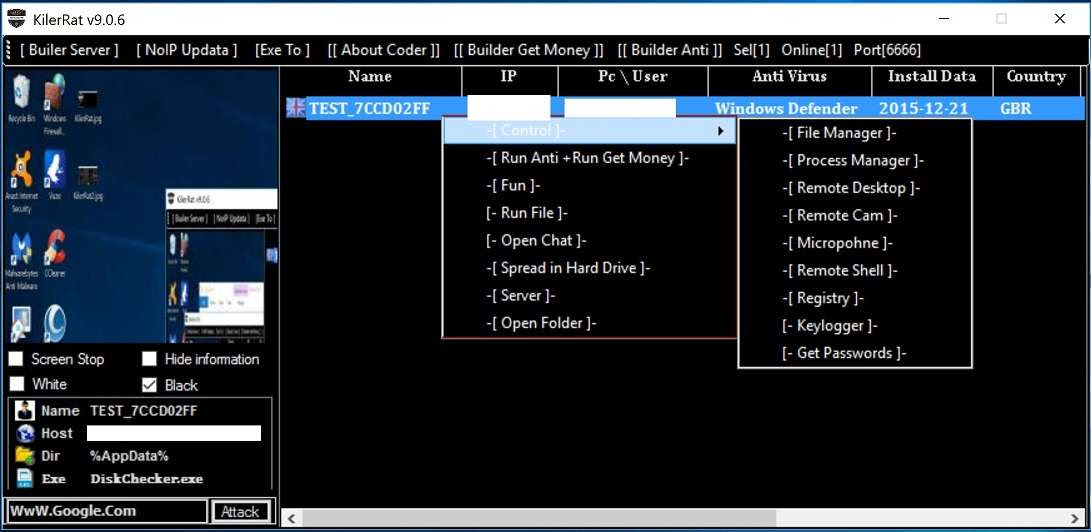Click the Install Data column header
This screenshot has height=532, width=1091.
coord(932,77)
